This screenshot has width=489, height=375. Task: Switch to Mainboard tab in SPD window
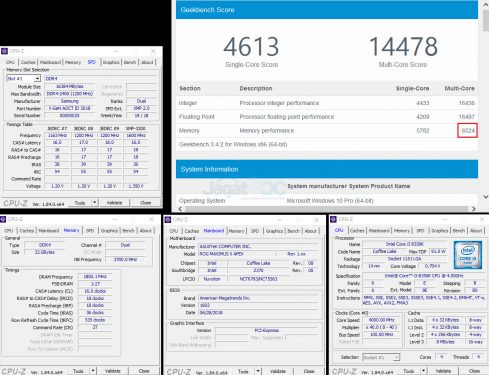pos(50,62)
